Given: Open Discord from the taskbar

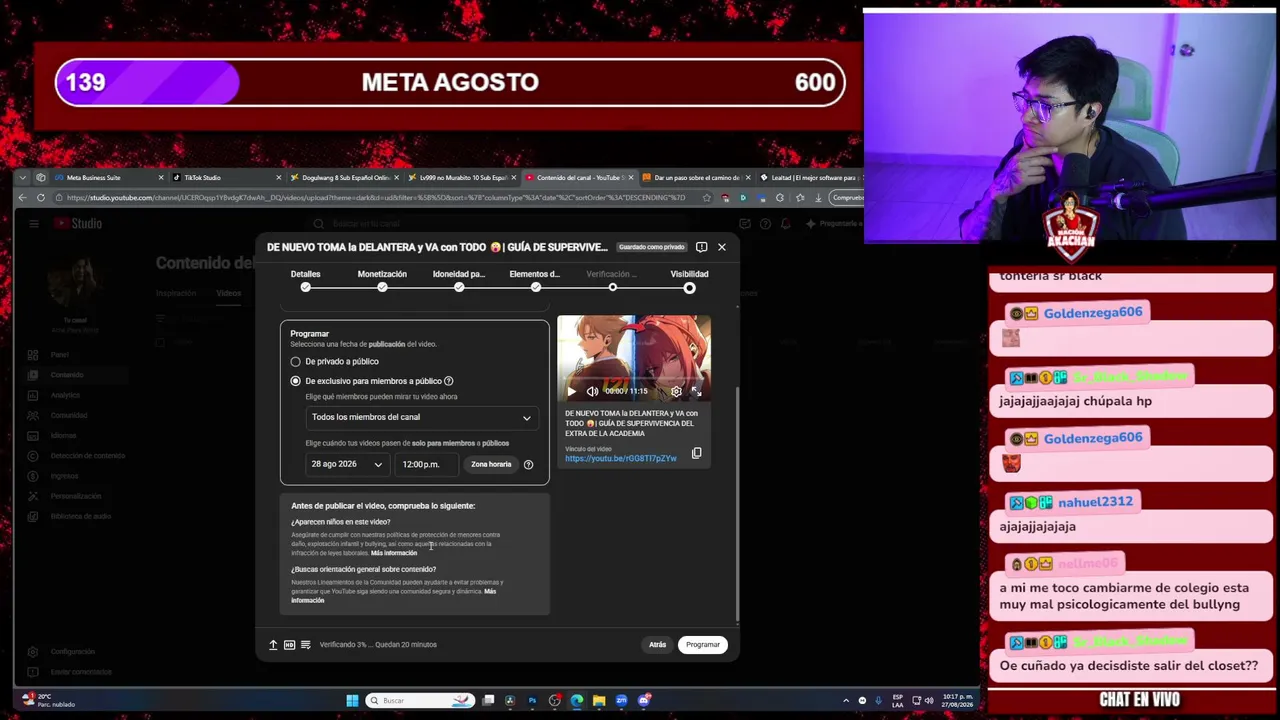Looking at the screenshot, I should point(644,701).
